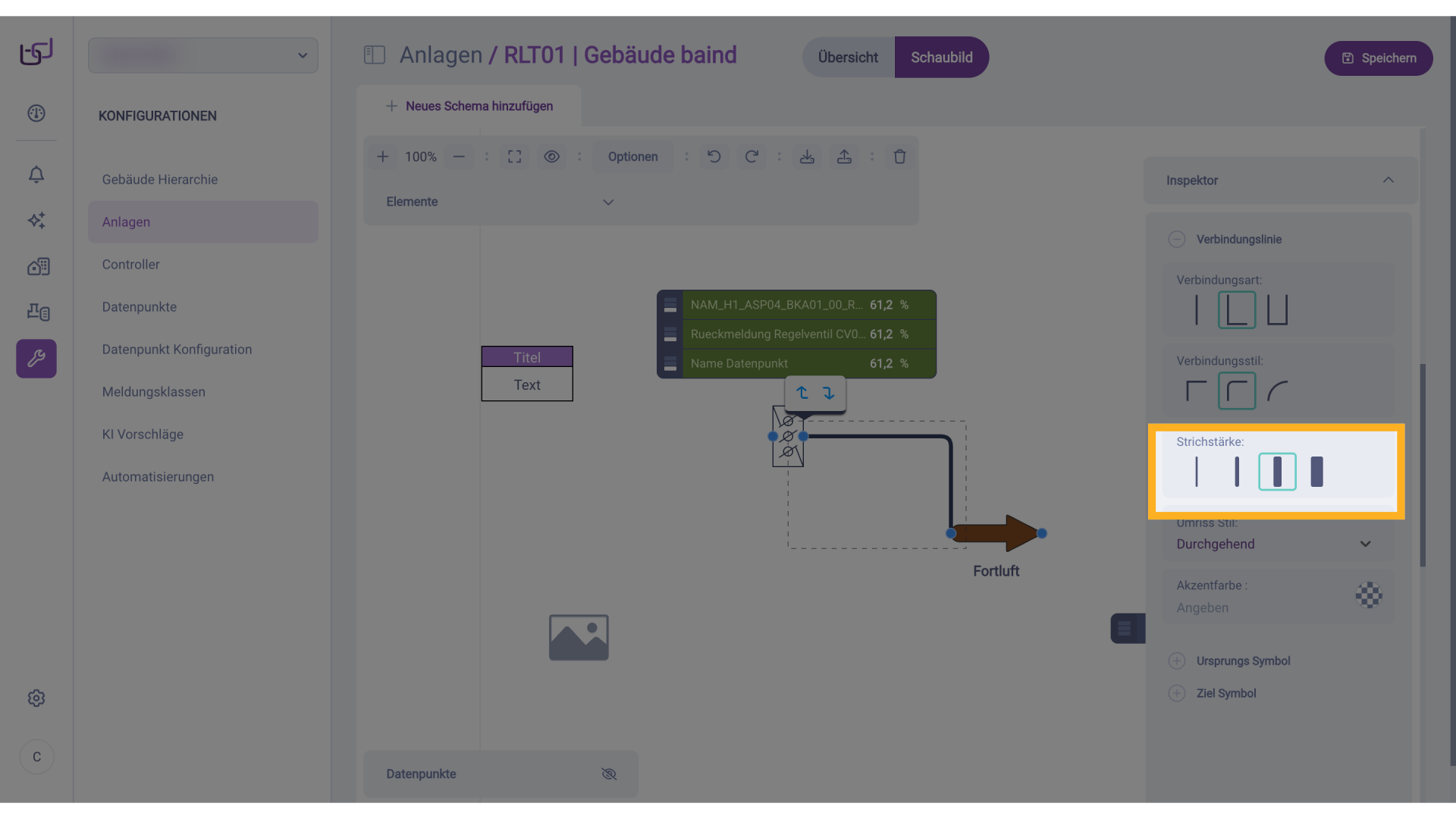Toggle the eye preview icon in toolbar
The image size is (1456, 819).
(551, 156)
